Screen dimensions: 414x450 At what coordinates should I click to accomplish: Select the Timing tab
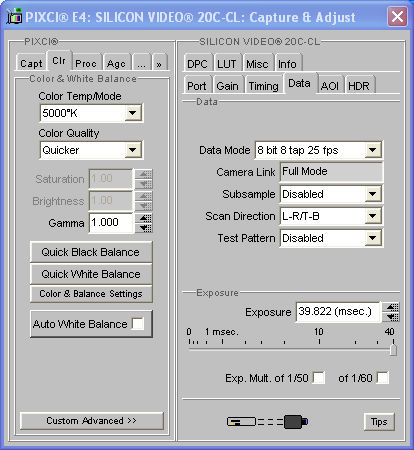[x=264, y=86]
